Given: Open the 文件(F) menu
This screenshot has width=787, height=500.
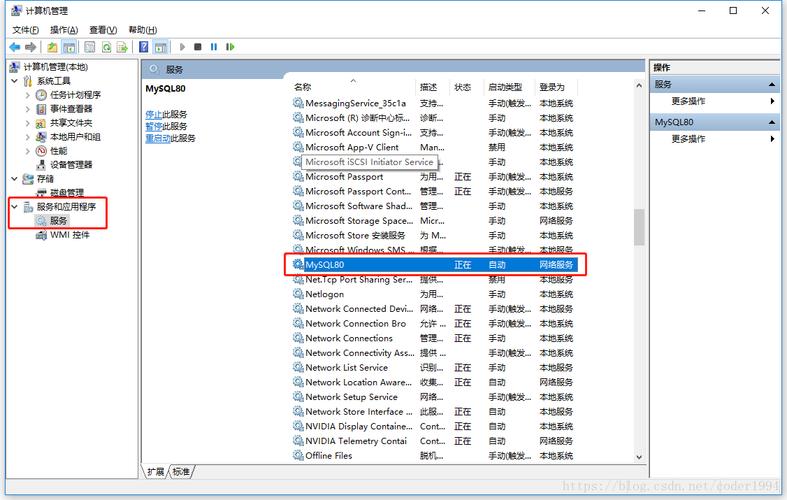Looking at the screenshot, I should coord(26,30).
